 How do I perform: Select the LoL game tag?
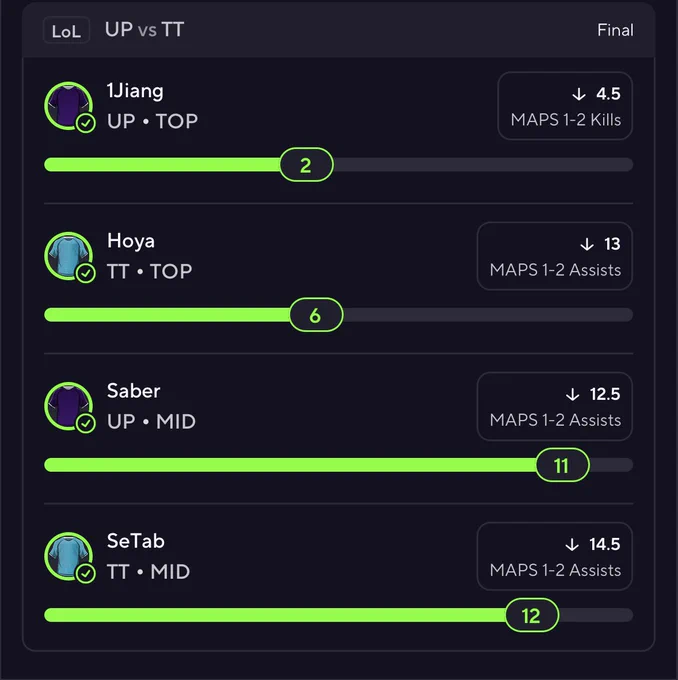pyautogui.click(x=66, y=30)
